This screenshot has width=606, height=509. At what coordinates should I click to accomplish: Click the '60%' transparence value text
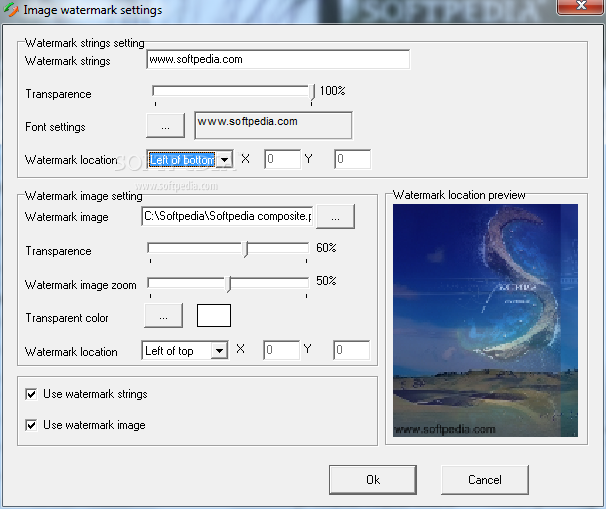point(326,248)
